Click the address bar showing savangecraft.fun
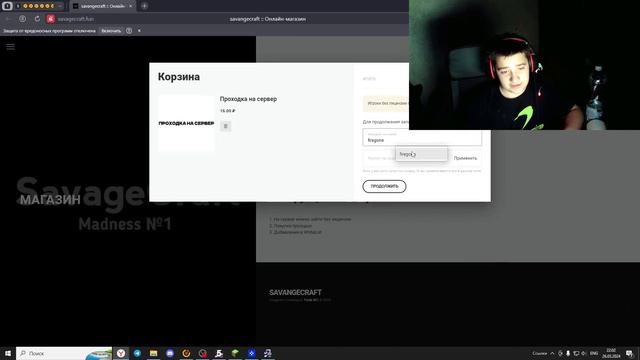 coord(76,19)
